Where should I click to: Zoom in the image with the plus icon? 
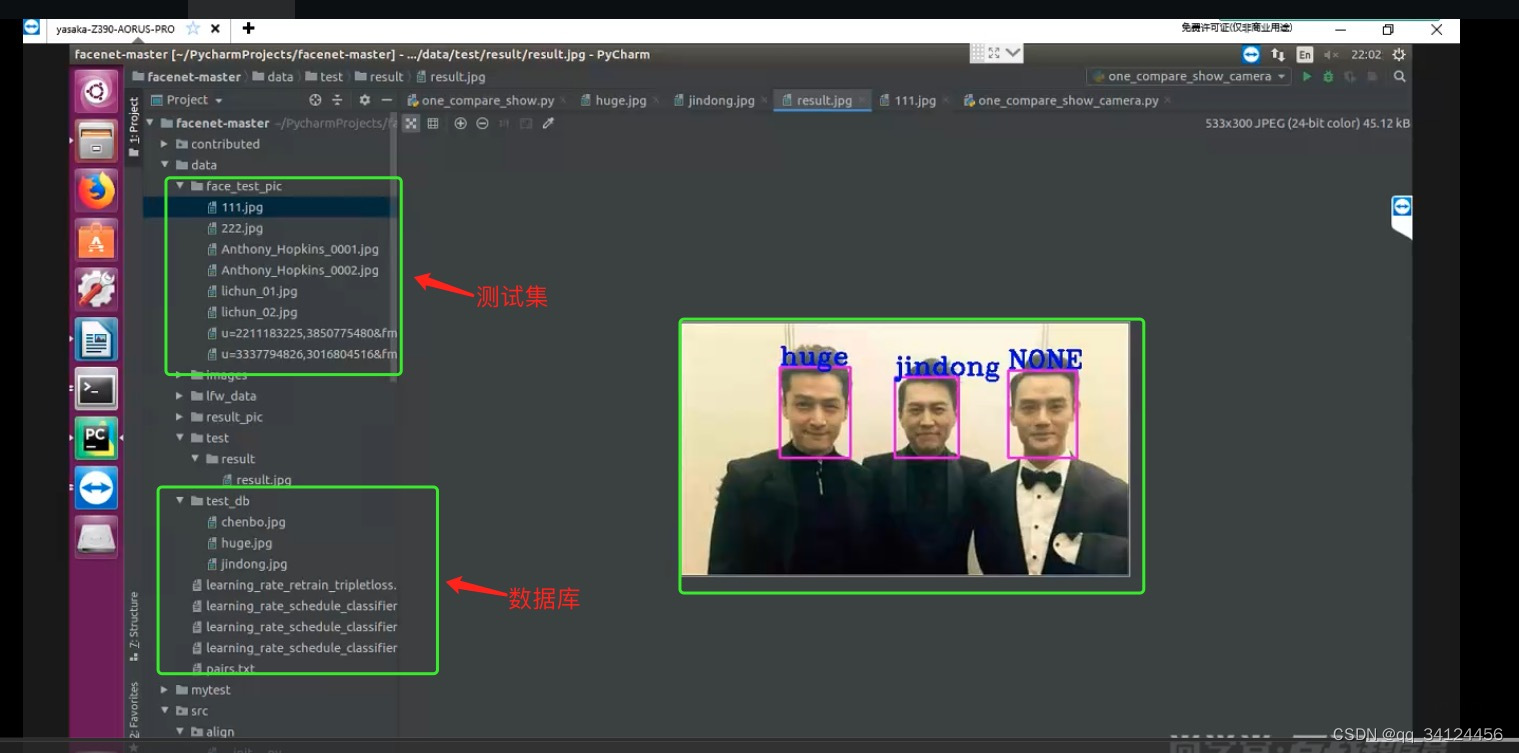click(x=460, y=123)
